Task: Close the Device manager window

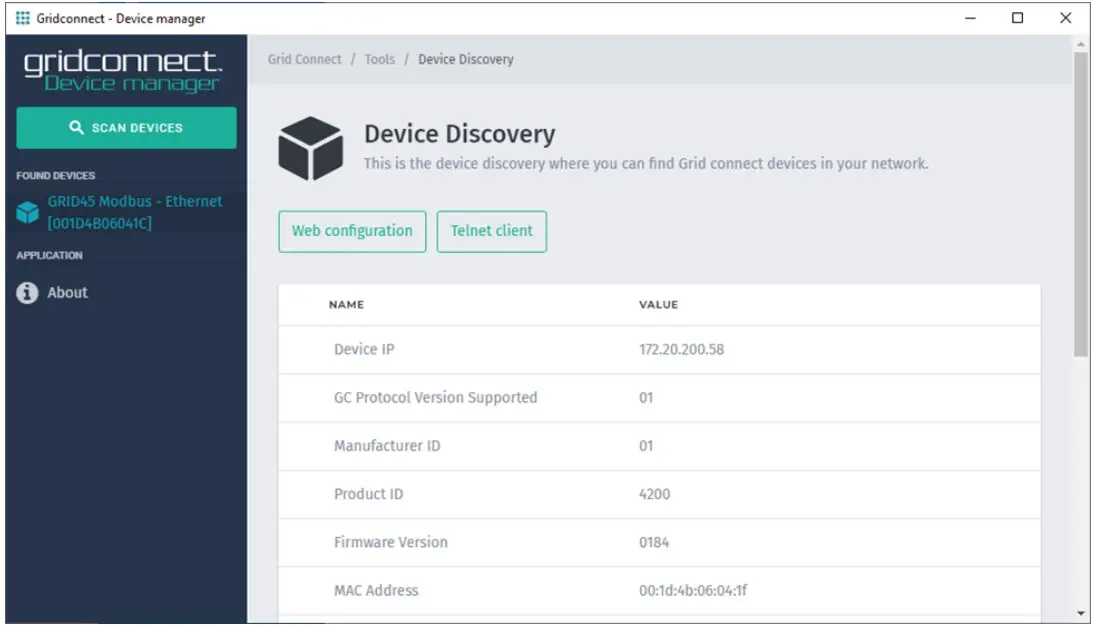Action: tap(1066, 18)
